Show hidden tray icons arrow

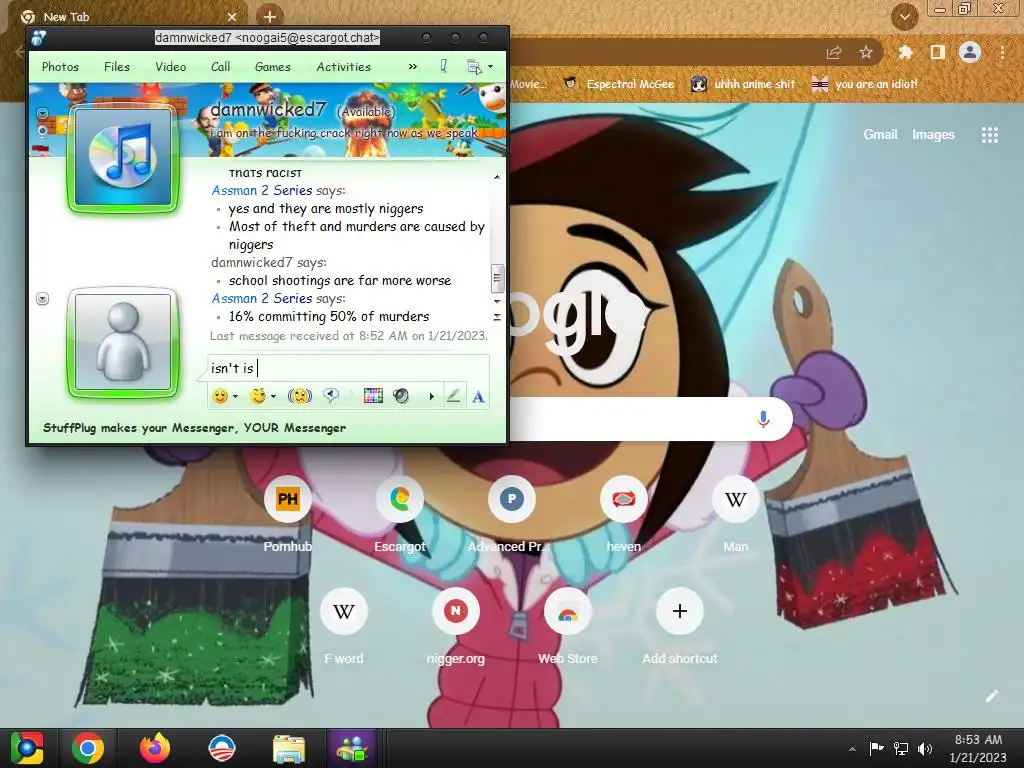point(852,749)
